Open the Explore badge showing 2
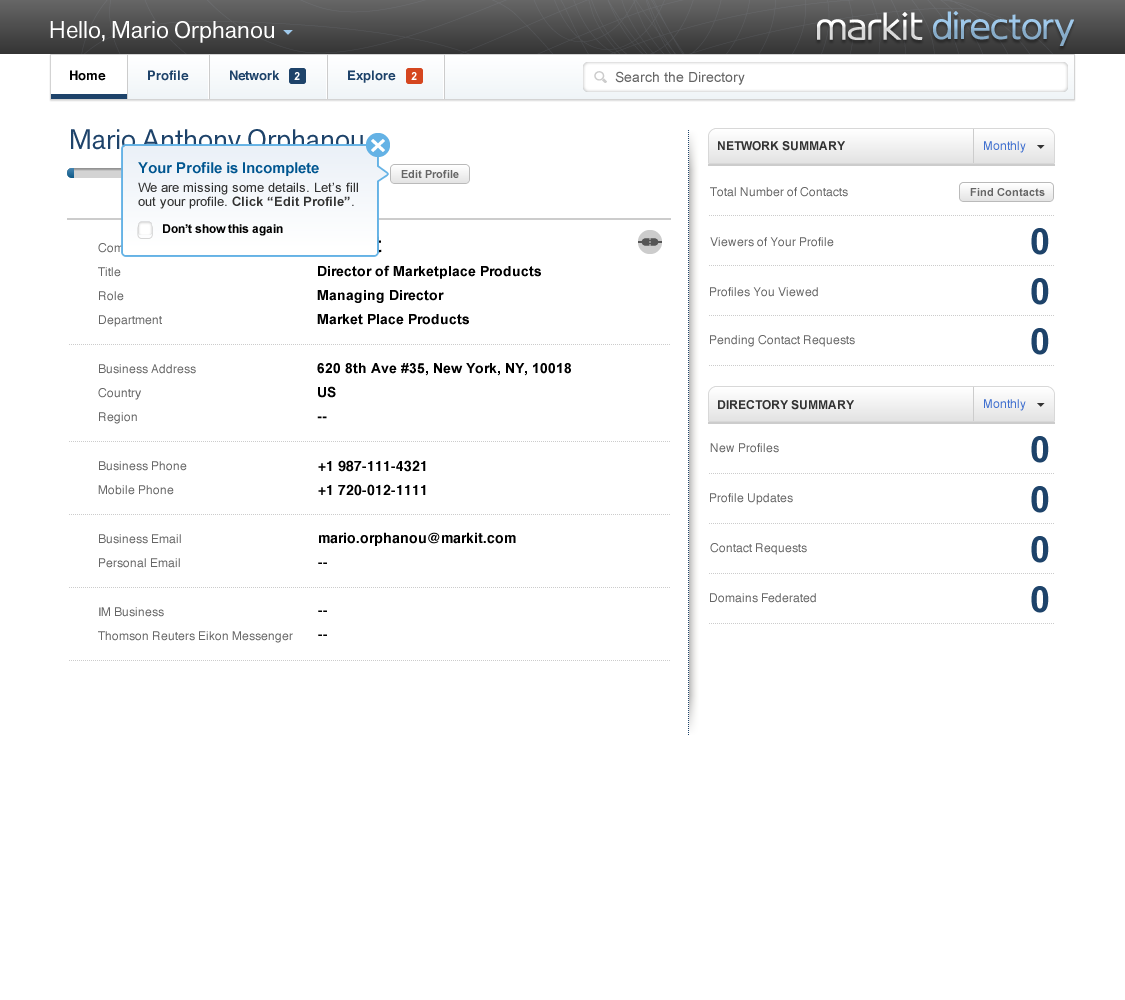1125x1000 pixels. (414, 76)
